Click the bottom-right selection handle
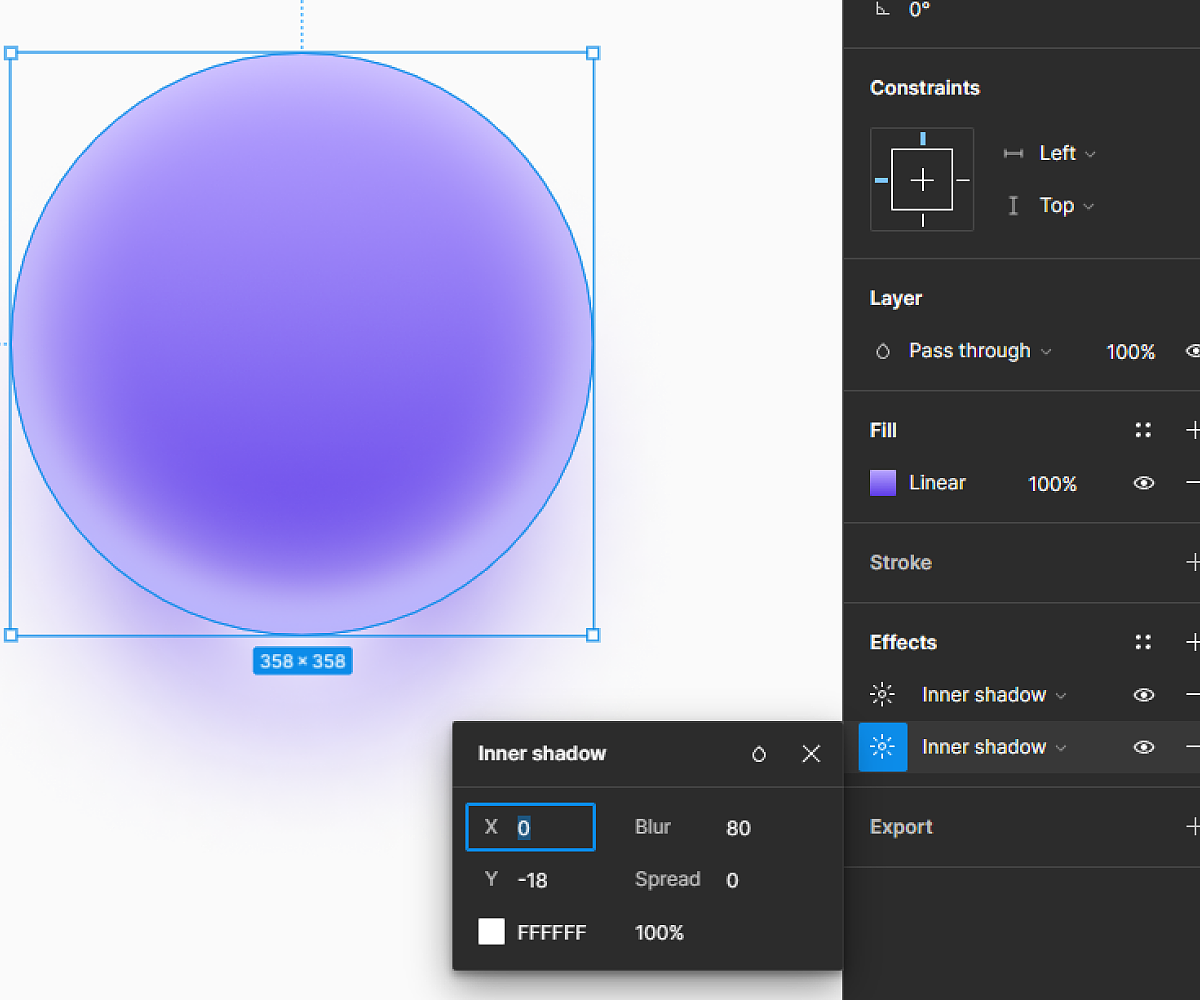 (x=593, y=635)
